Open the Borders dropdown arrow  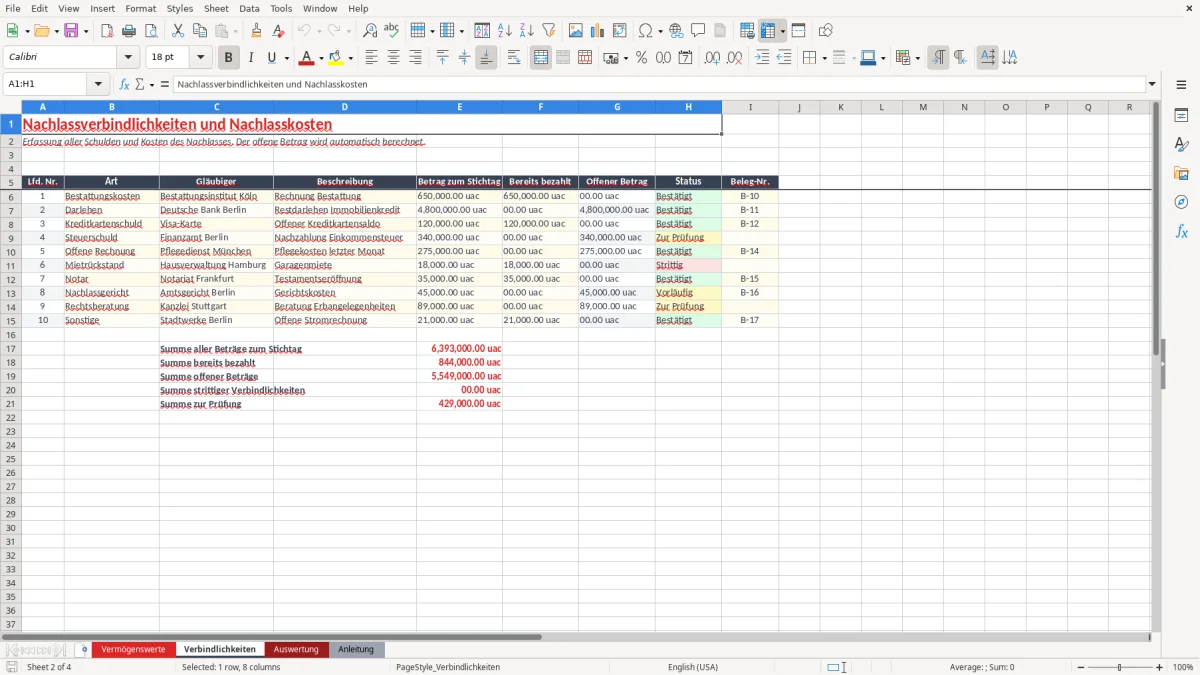pyautogui.click(x=823, y=58)
